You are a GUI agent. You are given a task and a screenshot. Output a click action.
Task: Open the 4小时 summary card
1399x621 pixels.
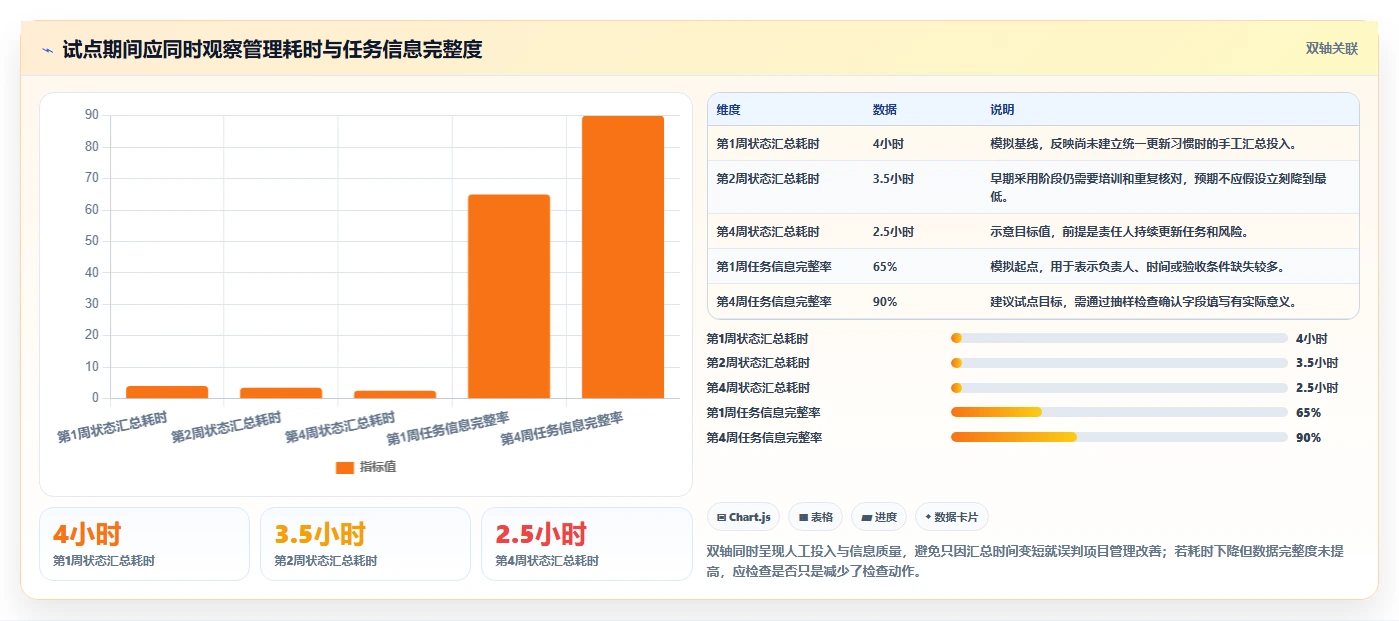tap(144, 544)
